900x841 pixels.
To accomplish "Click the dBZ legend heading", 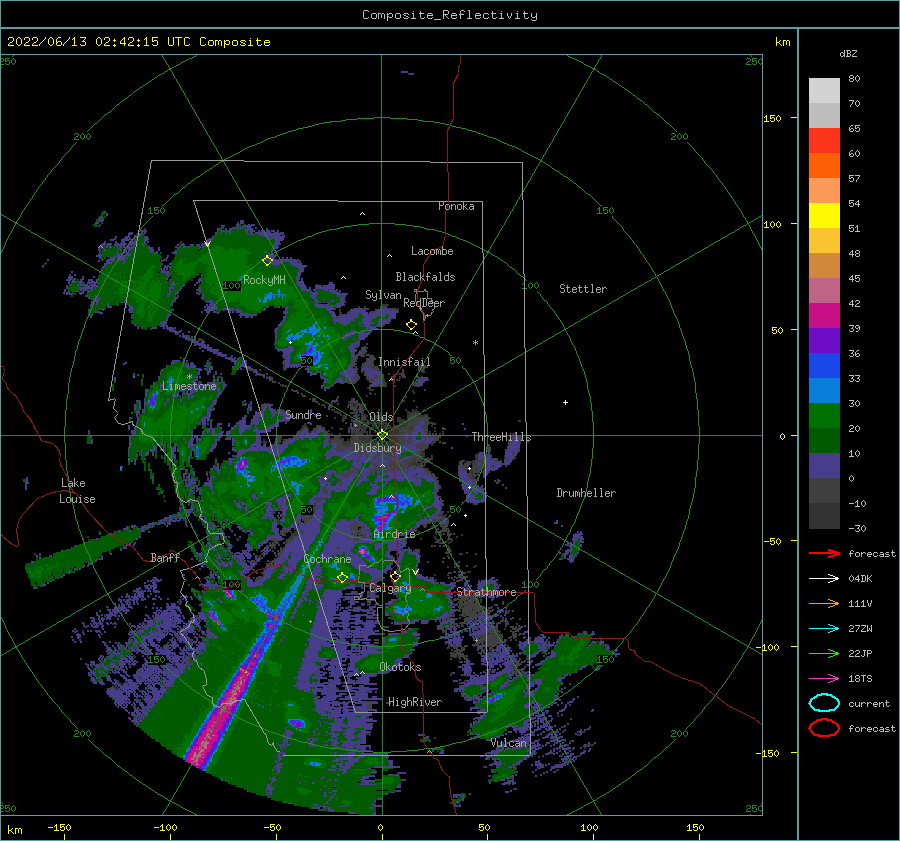I will click(848, 53).
